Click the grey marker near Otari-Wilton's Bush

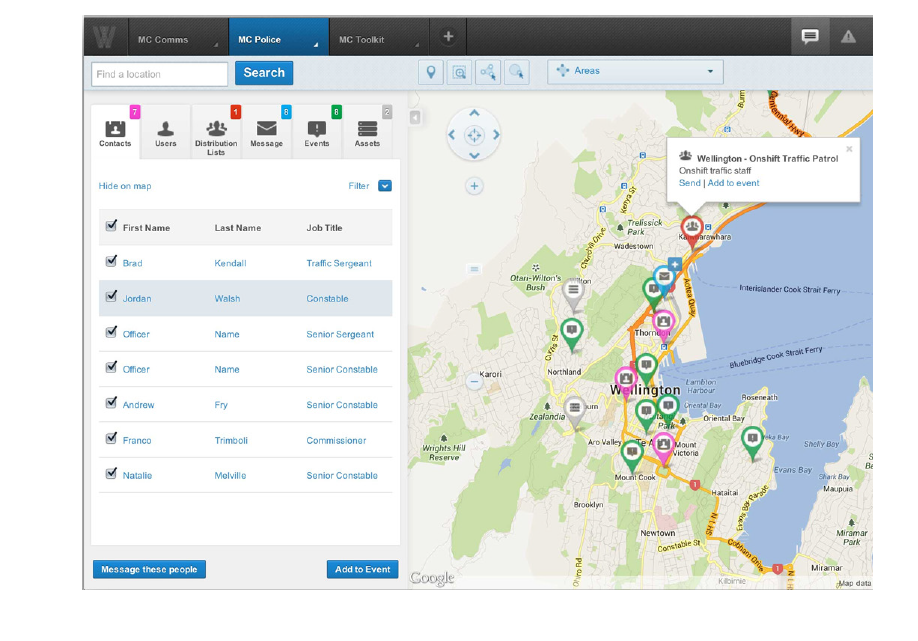tap(573, 289)
